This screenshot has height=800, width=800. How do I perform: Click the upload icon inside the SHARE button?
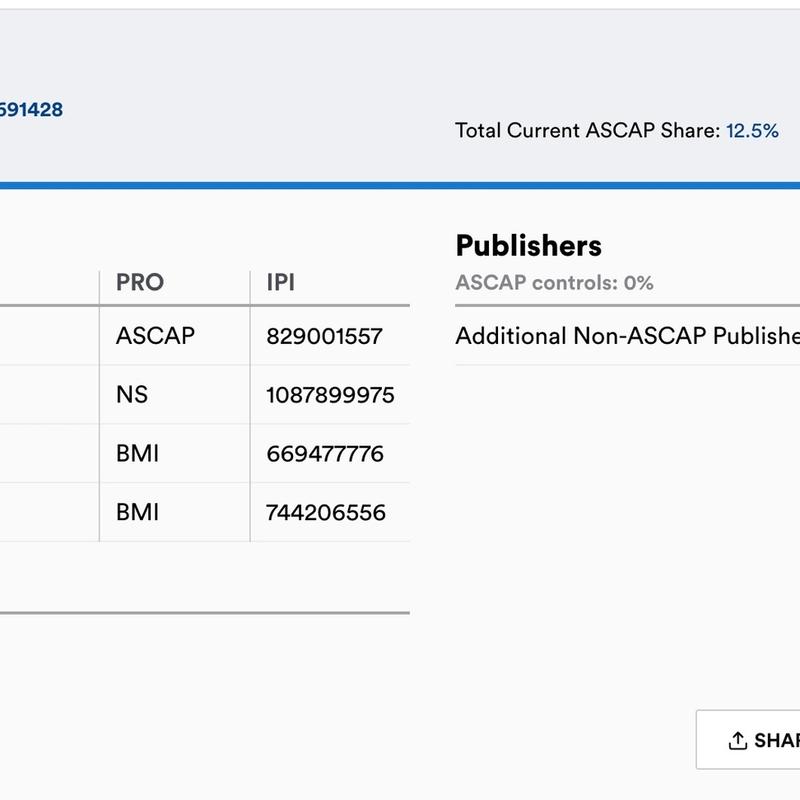[x=737, y=740]
